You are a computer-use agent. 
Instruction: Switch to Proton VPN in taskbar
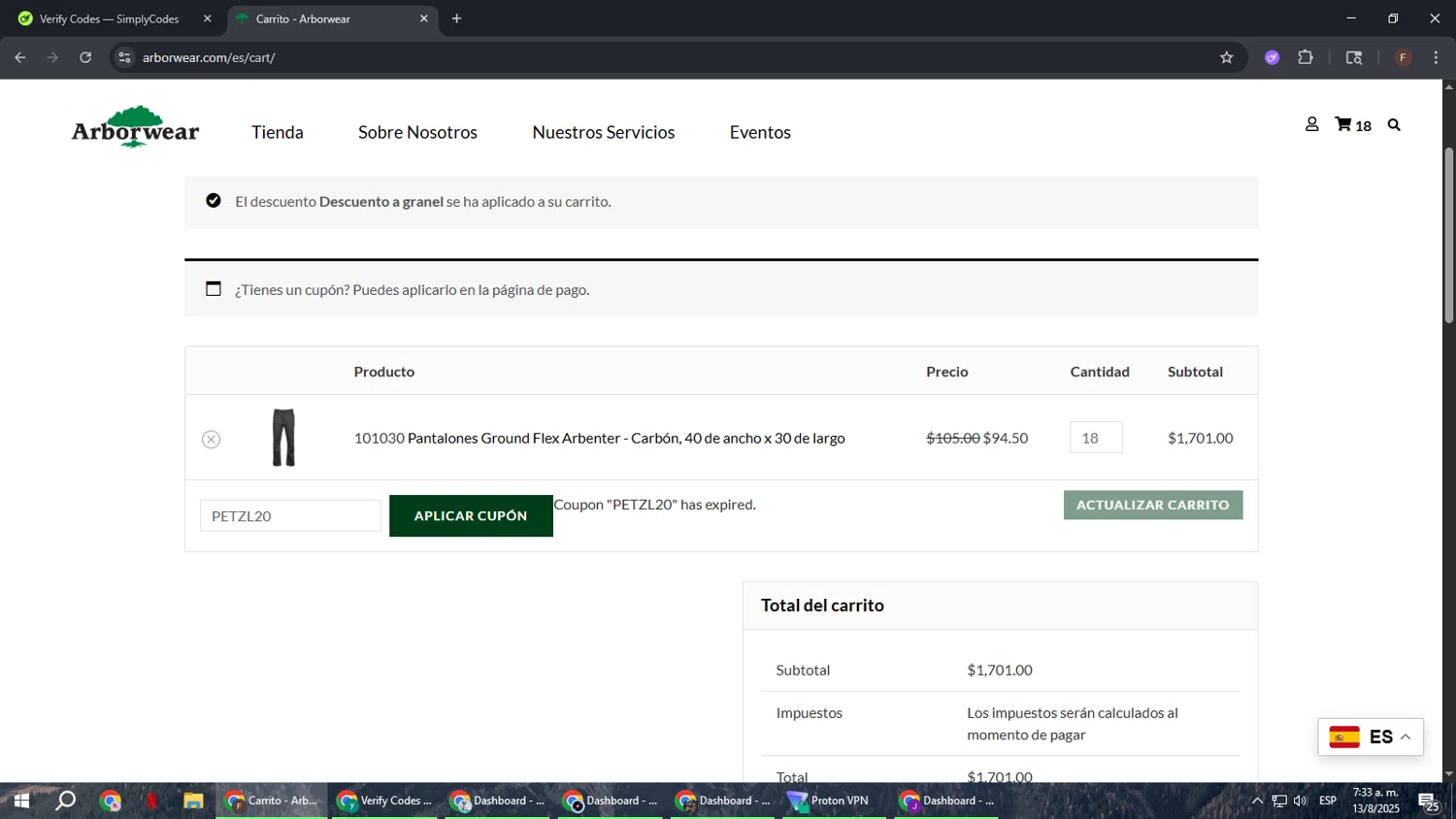click(x=834, y=801)
